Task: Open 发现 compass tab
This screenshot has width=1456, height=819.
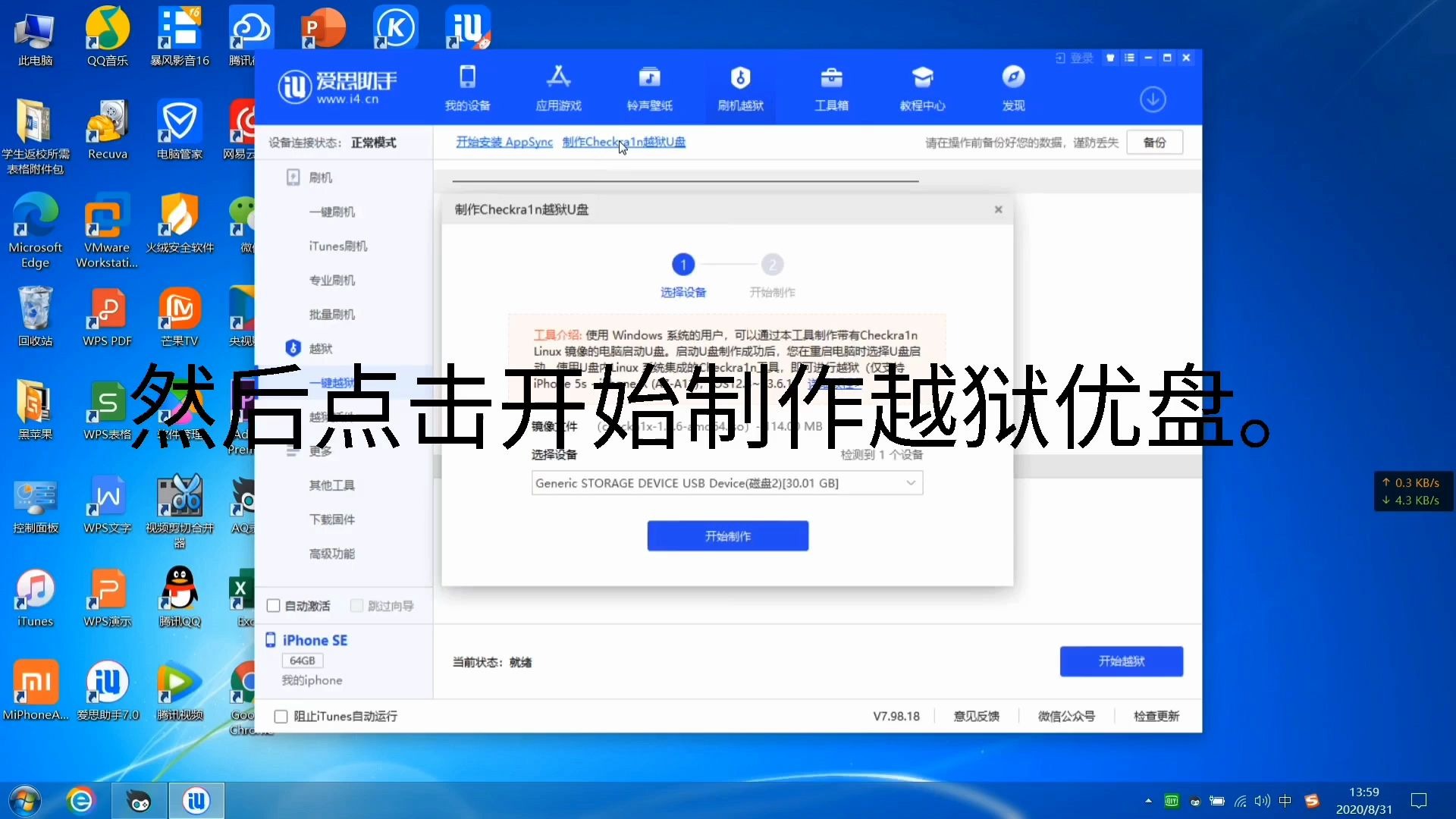Action: click(1013, 89)
